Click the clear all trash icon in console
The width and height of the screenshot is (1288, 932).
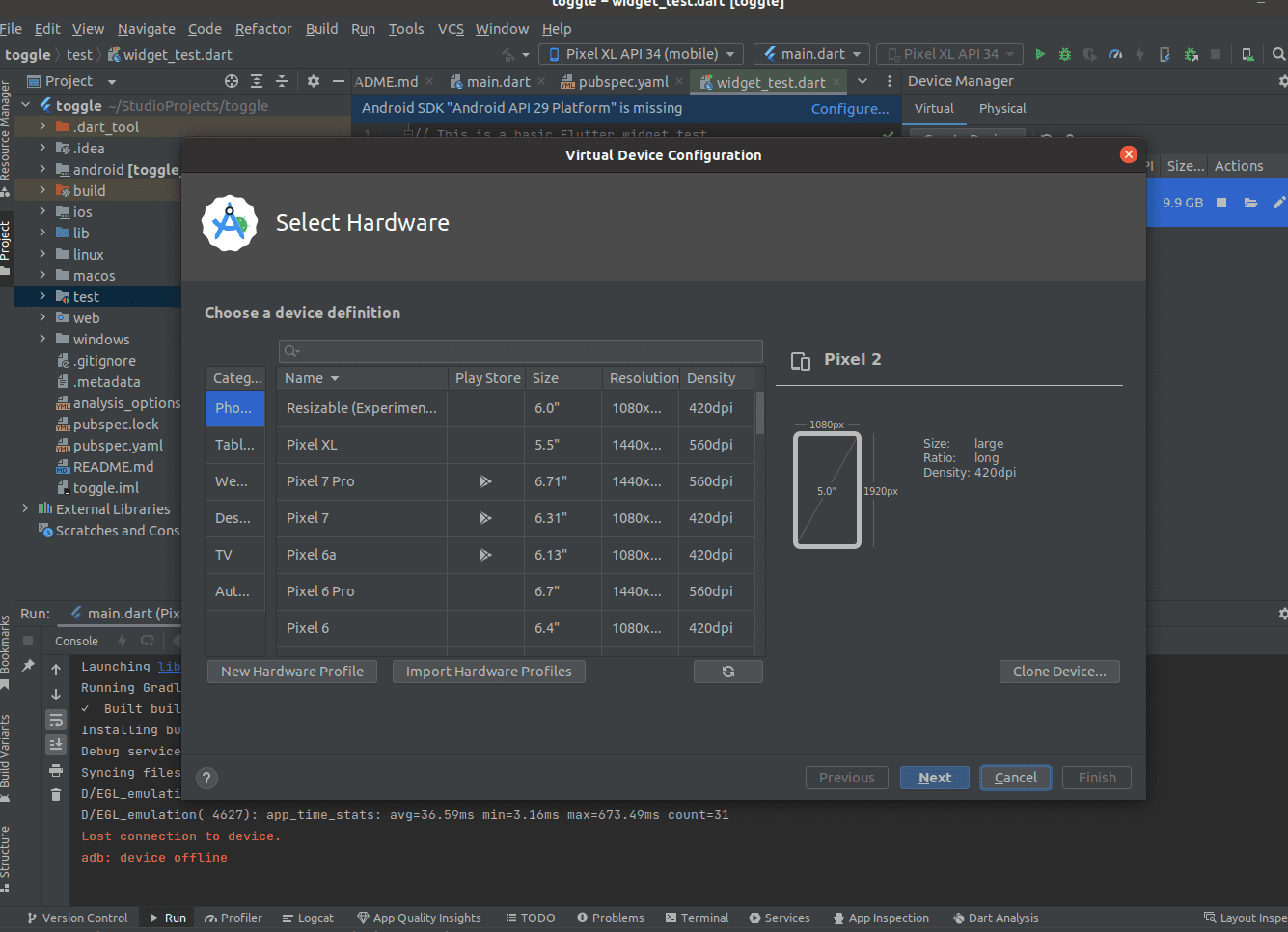click(x=56, y=795)
